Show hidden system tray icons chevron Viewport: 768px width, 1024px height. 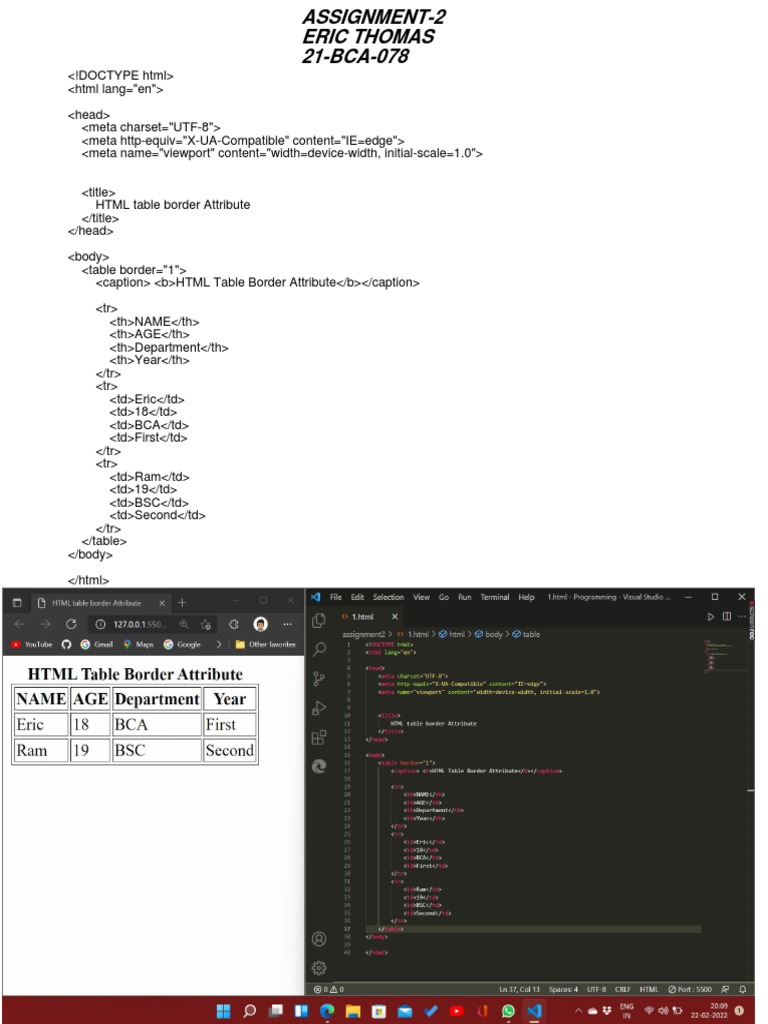pyautogui.click(x=578, y=1011)
